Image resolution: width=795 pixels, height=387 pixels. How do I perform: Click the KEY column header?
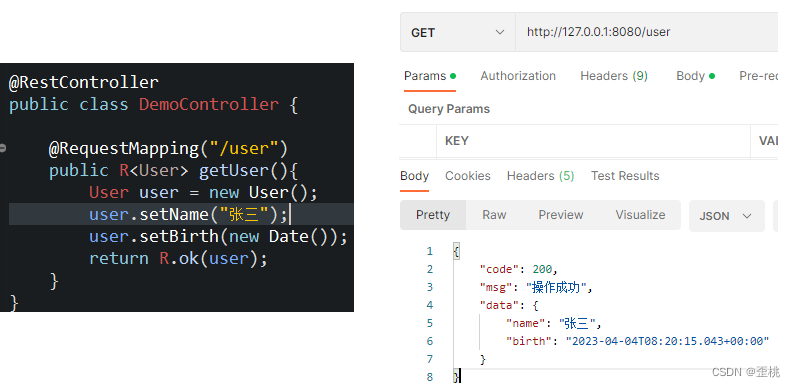pyautogui.click(x=457, y=141)
